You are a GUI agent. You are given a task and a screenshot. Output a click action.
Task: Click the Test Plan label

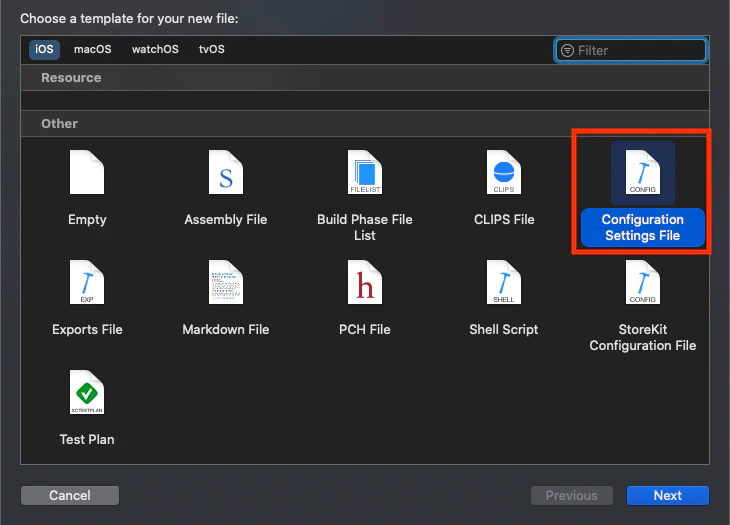click(87, 439)
